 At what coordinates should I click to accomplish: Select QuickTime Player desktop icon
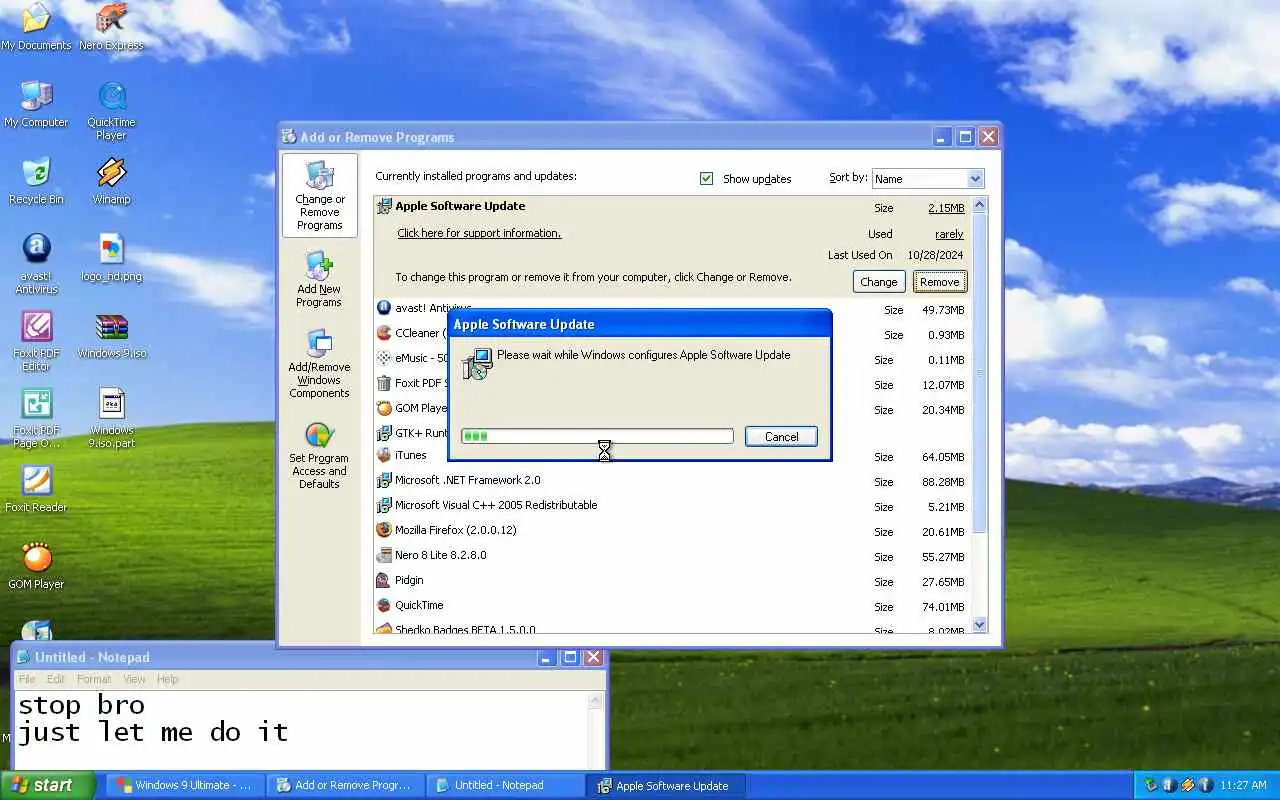pos(111,110)
